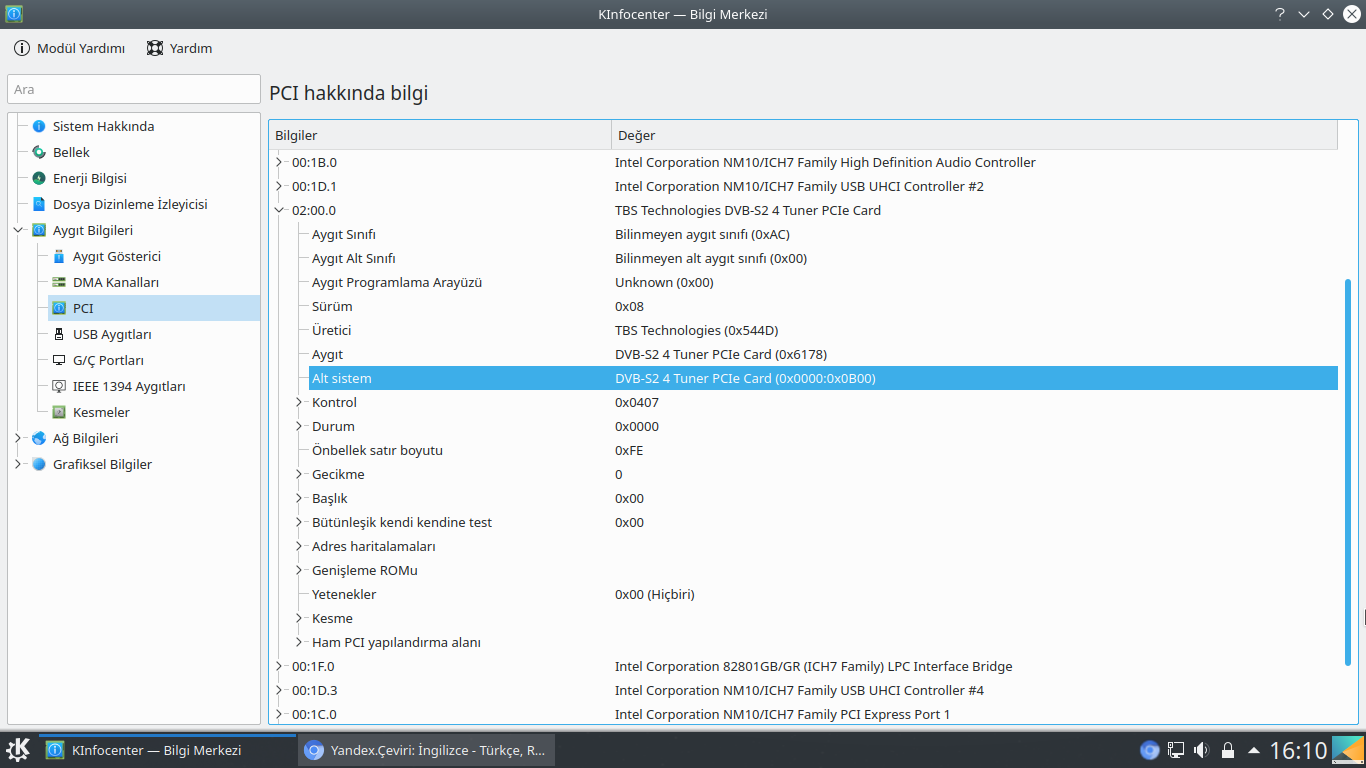The image size is (1366, 768).
Task: Click the Chromium tray icon
Action: (1150, 750)
